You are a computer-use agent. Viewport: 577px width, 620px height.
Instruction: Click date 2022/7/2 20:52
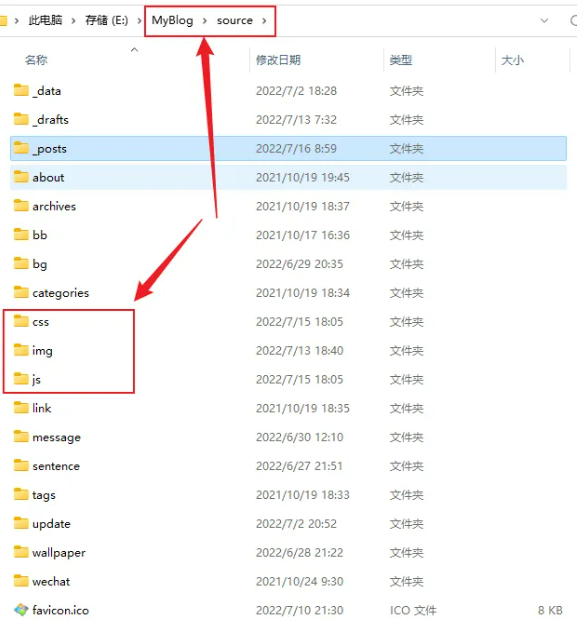(x=296, y=524)
